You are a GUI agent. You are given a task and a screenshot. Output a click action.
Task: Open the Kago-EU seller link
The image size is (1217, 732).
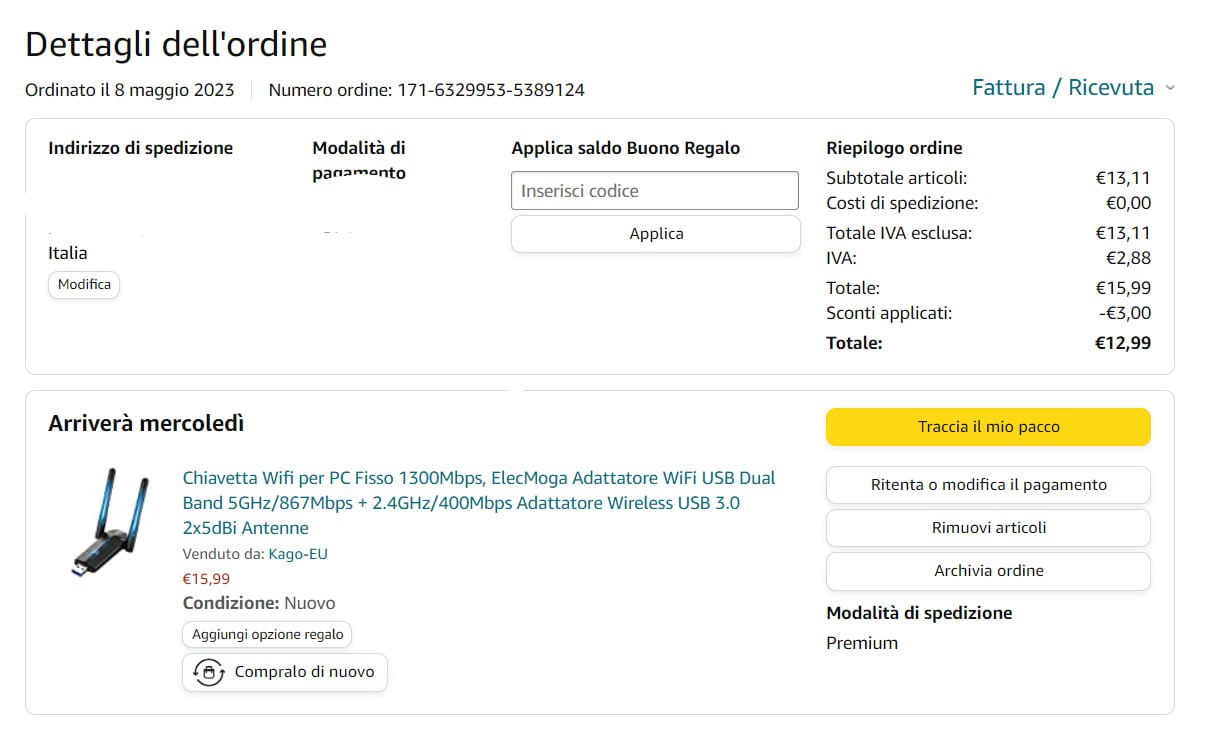pos(298,554)
